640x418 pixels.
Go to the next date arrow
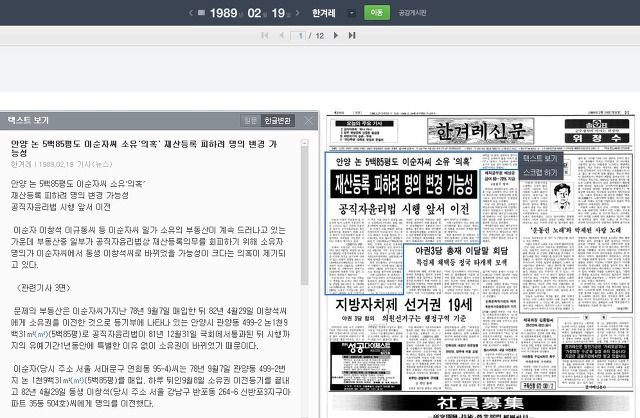[298, 13]
